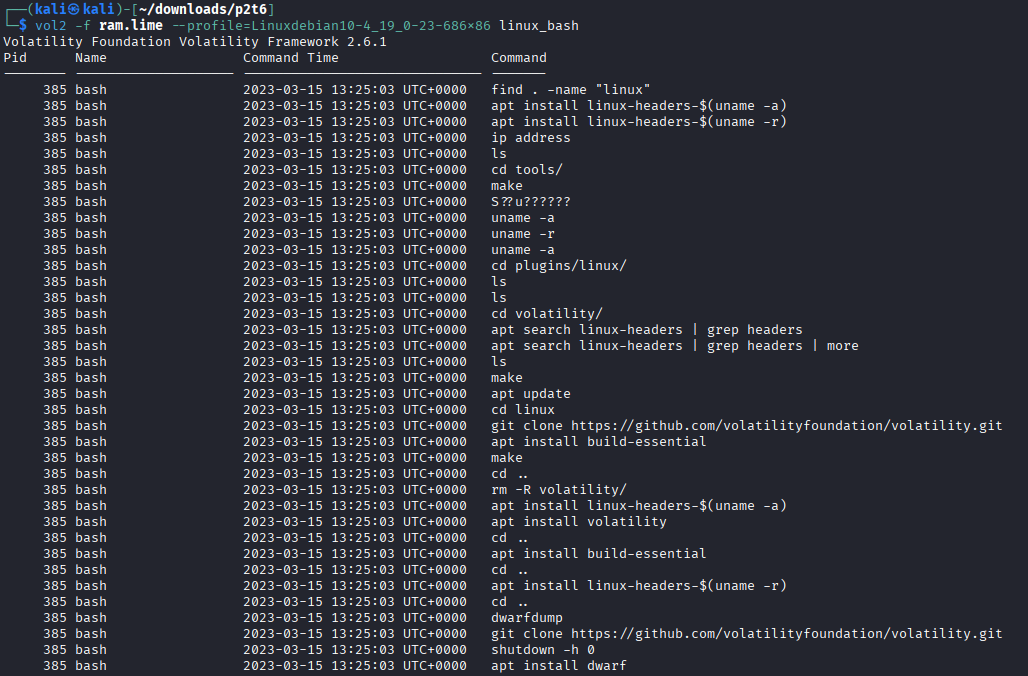Select the ram.lime filename argument

130,25
